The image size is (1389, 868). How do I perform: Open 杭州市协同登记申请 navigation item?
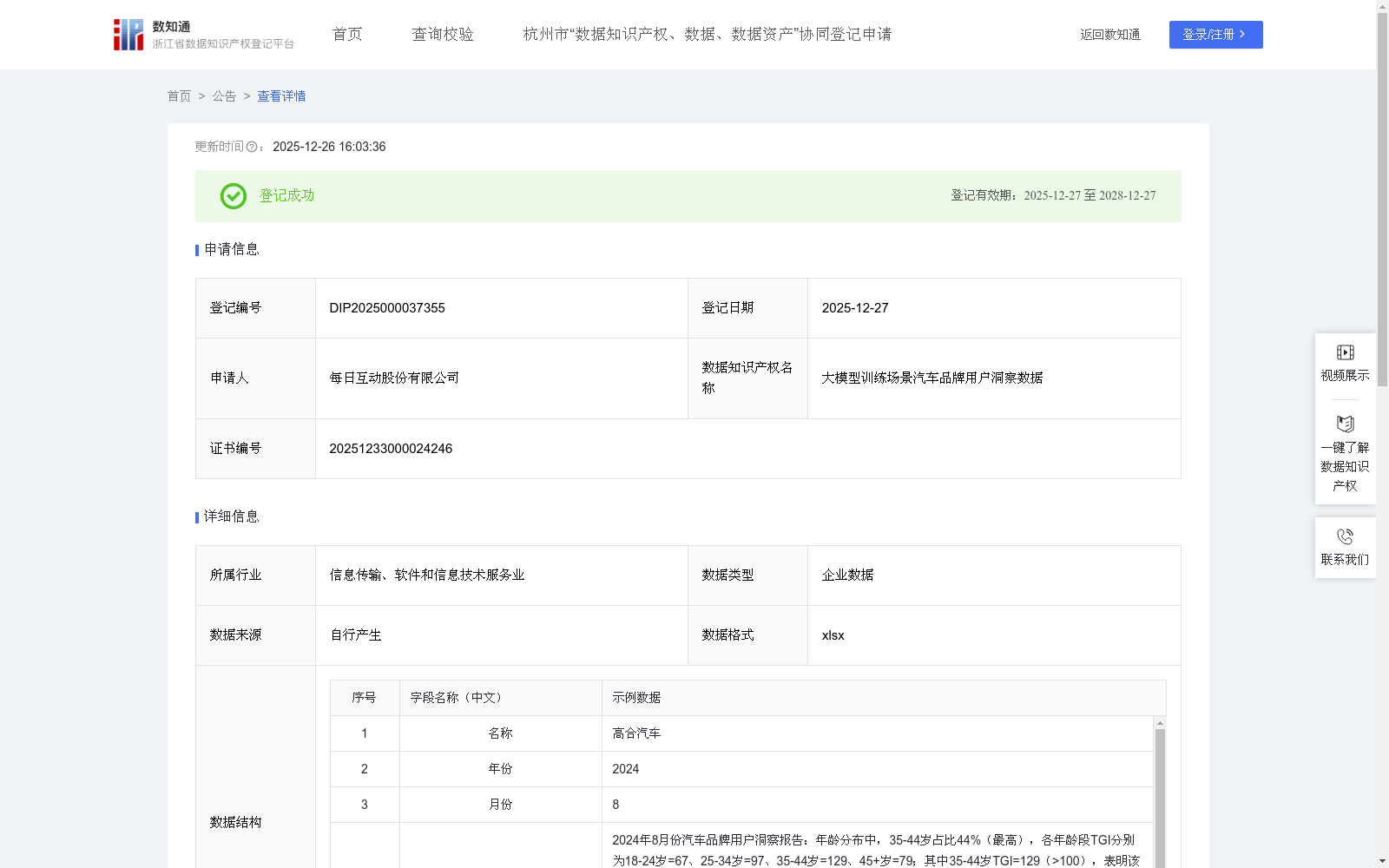tap(708, 35)
